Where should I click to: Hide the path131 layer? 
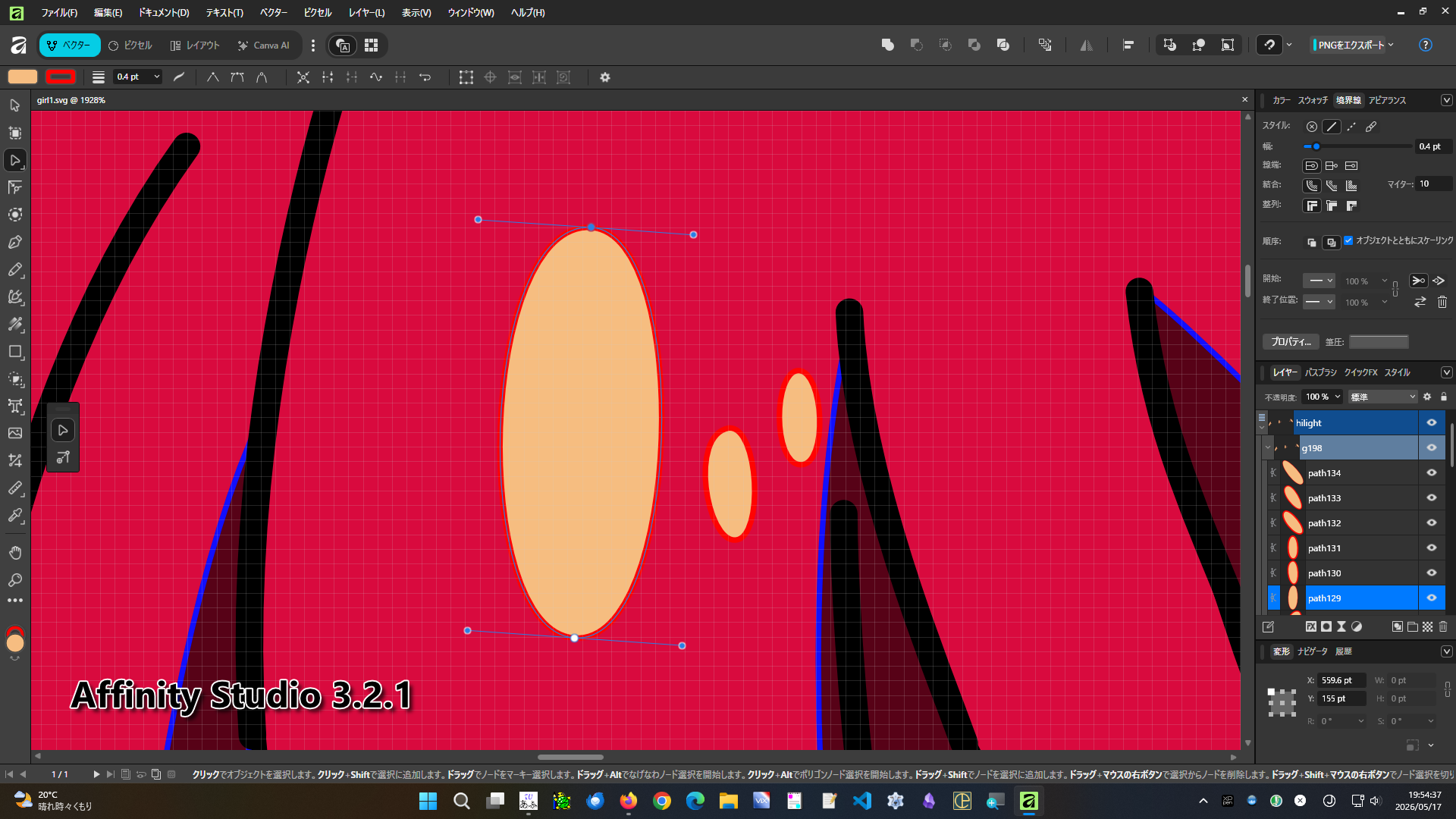click(1432, 548)
